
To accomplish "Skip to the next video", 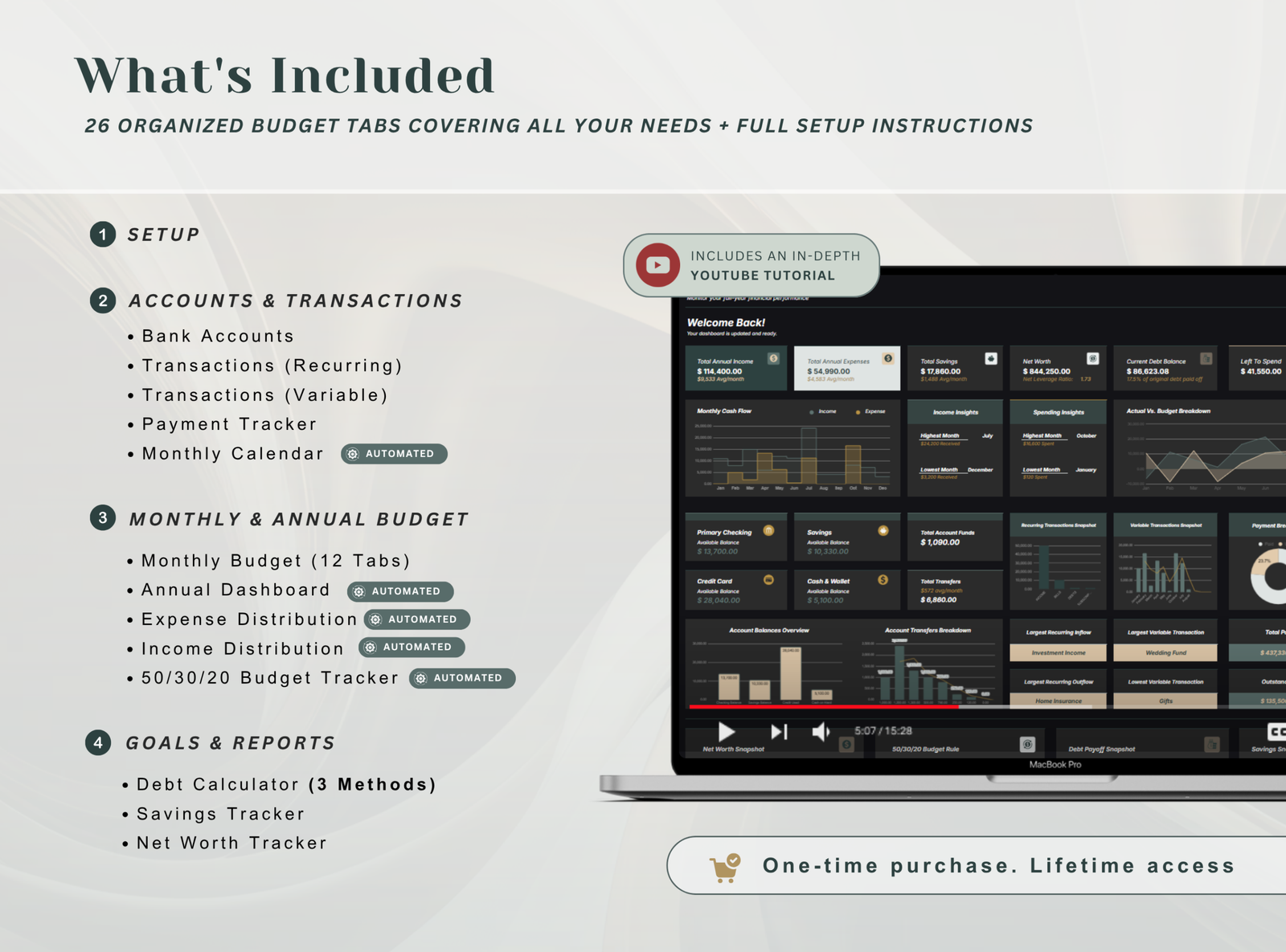I will [x=779, y=732].
